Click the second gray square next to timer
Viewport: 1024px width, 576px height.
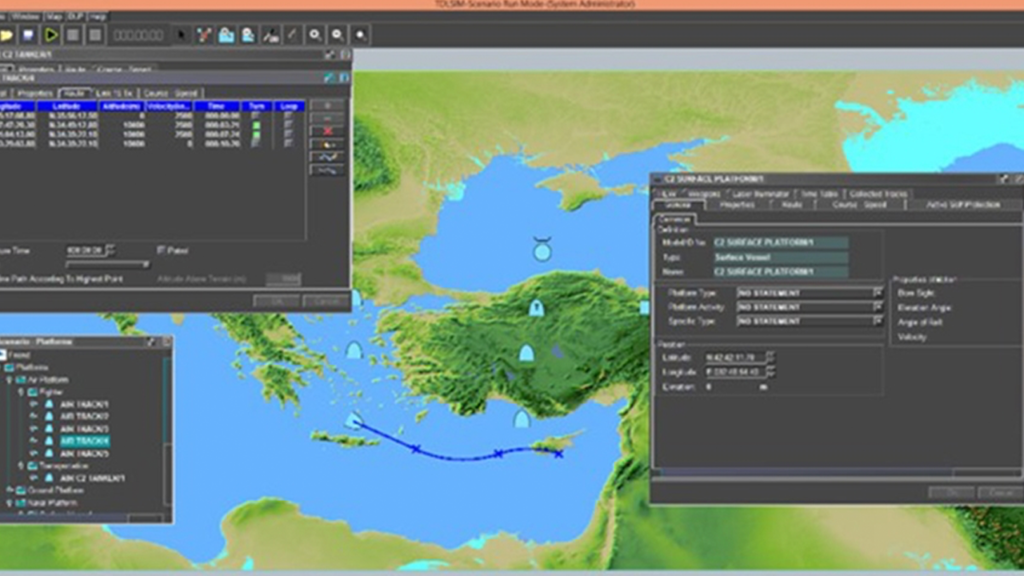tap(95, 35)
